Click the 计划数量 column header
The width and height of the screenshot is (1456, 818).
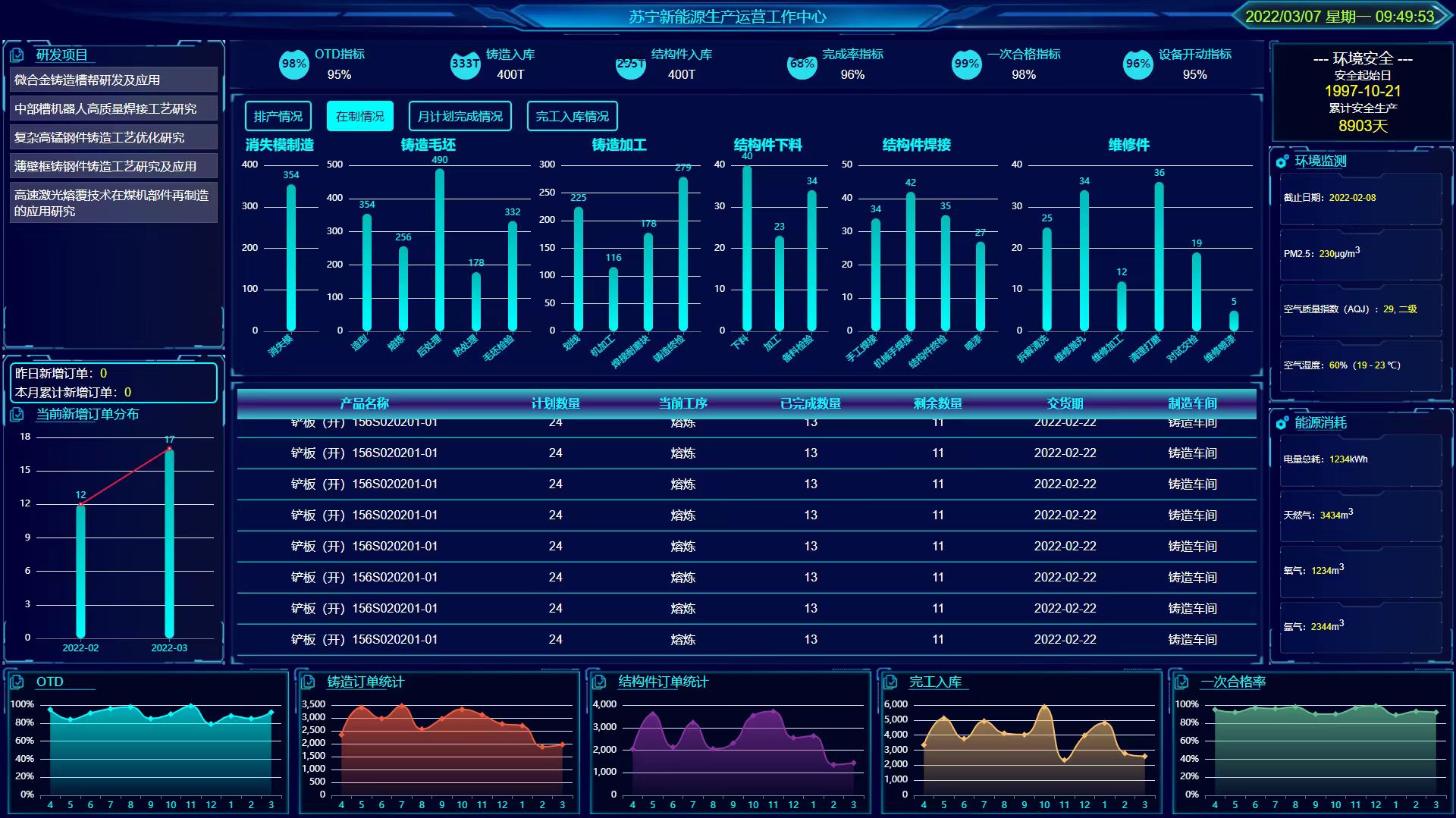tap(556, 403)
